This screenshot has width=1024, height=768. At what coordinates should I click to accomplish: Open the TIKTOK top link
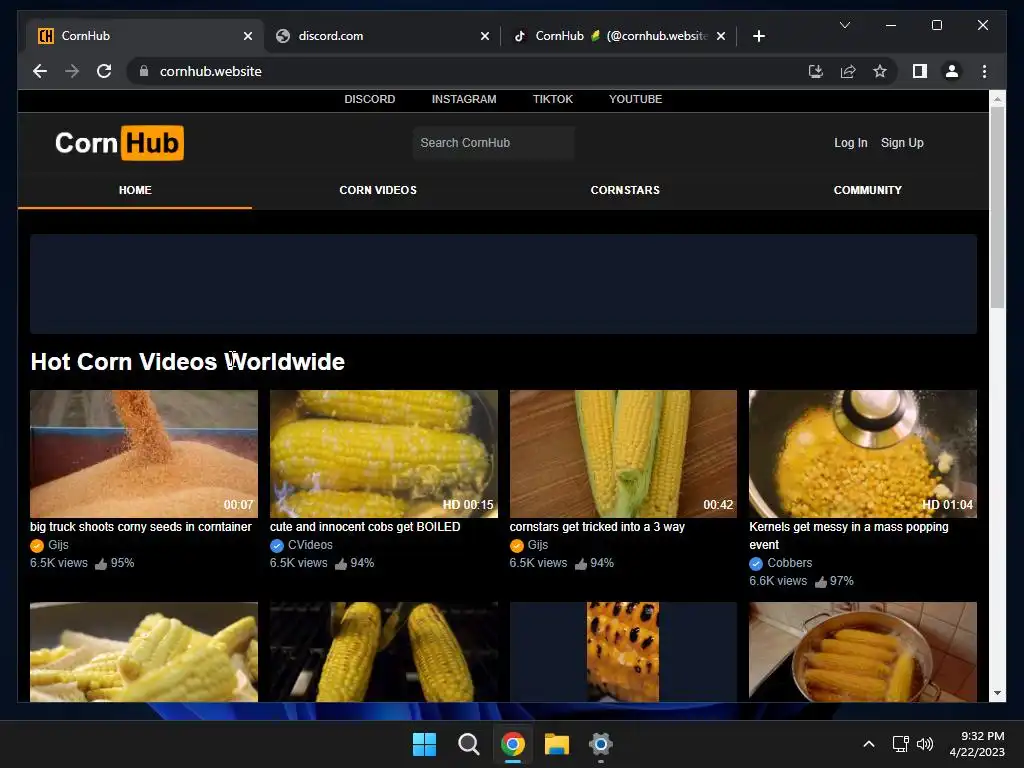click(552, 99)
